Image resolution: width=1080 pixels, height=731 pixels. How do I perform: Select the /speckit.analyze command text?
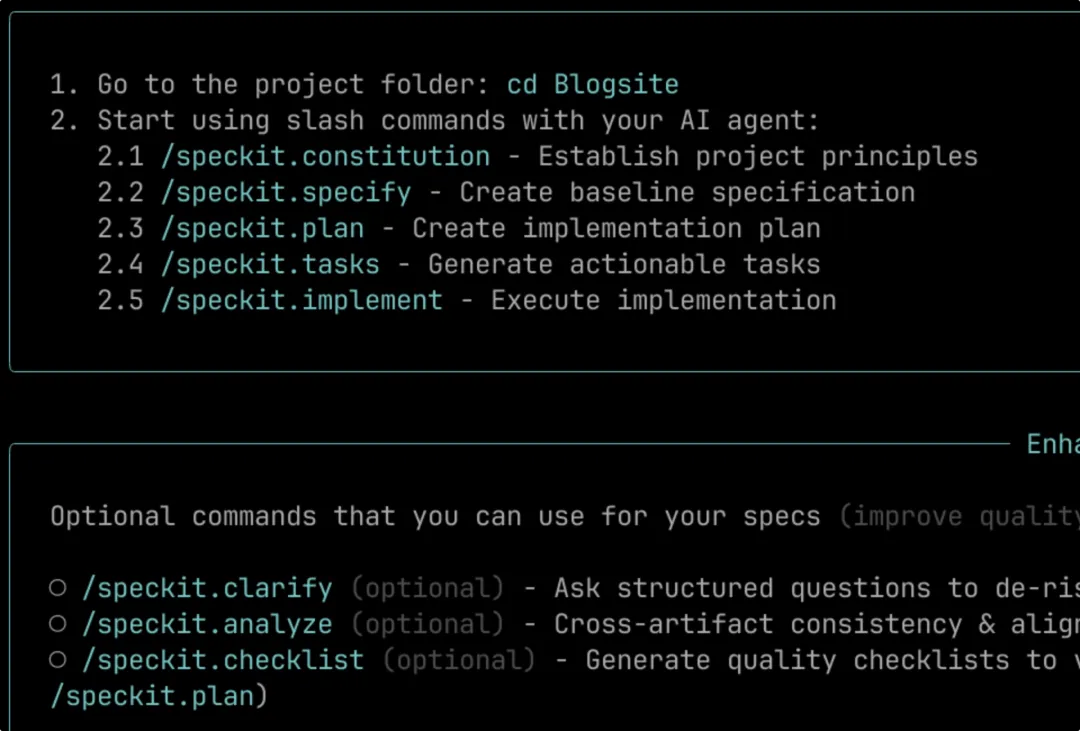pos(207,624)
